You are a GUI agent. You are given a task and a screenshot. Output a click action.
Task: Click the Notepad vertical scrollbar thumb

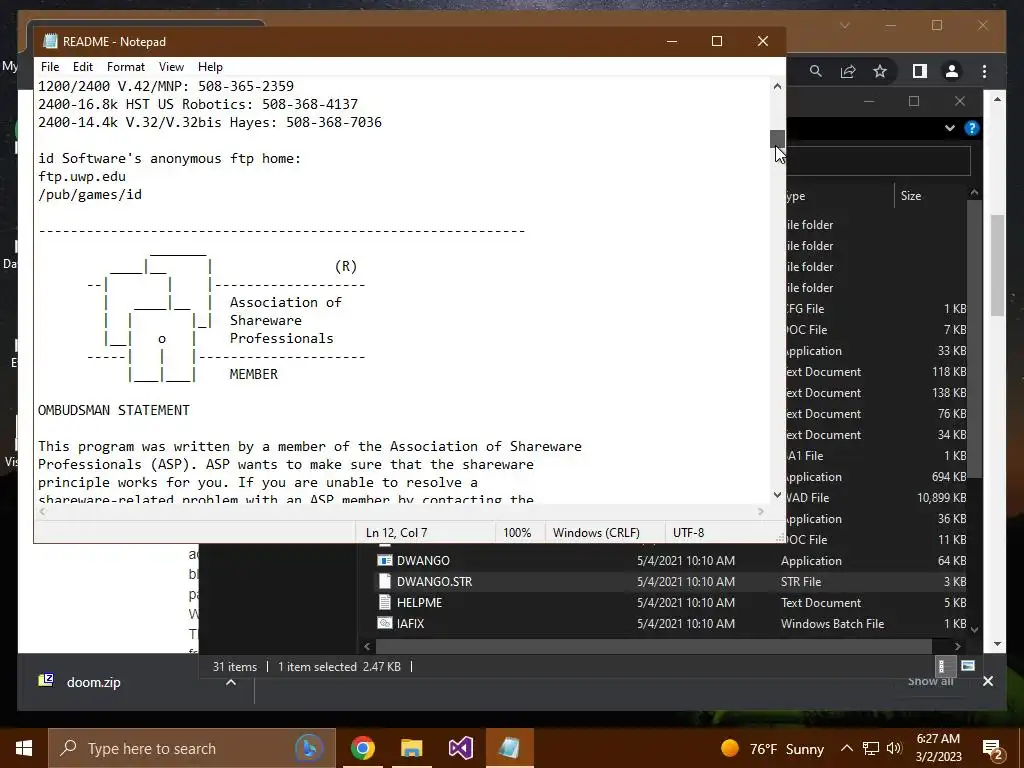click(777, 138)
